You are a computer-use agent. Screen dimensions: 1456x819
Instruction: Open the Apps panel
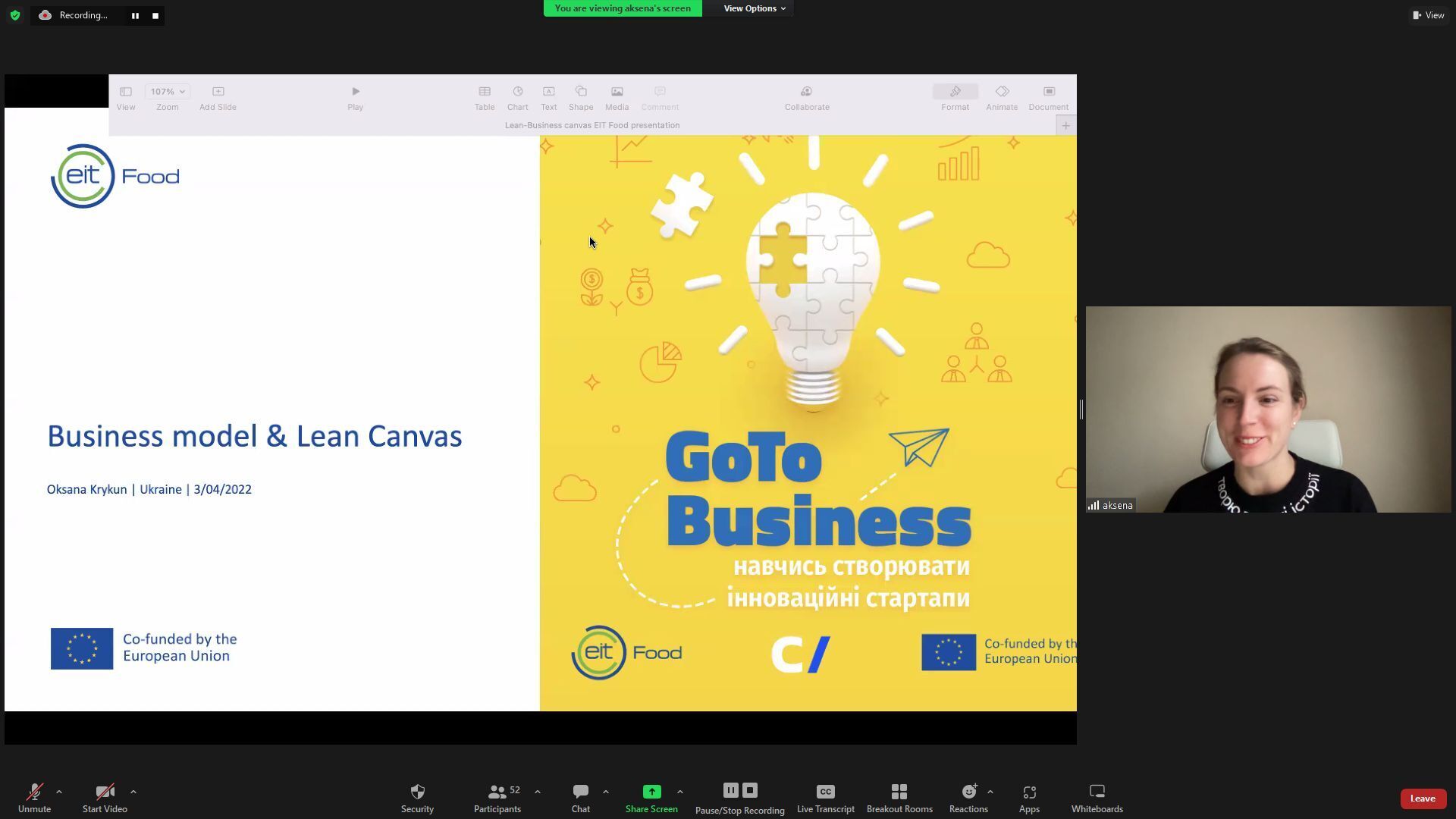1029,799
